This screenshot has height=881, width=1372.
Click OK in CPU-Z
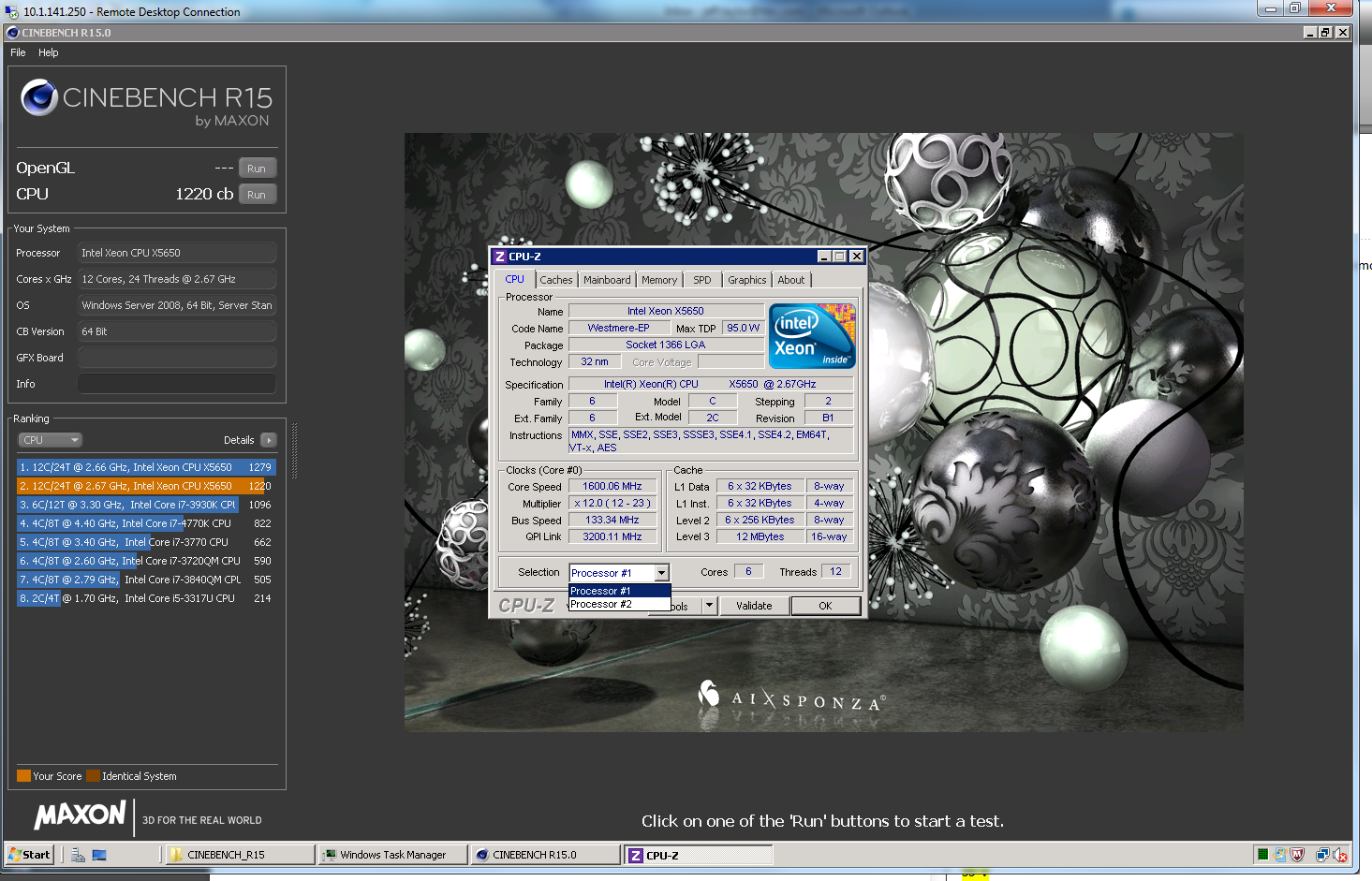point(825,606)
